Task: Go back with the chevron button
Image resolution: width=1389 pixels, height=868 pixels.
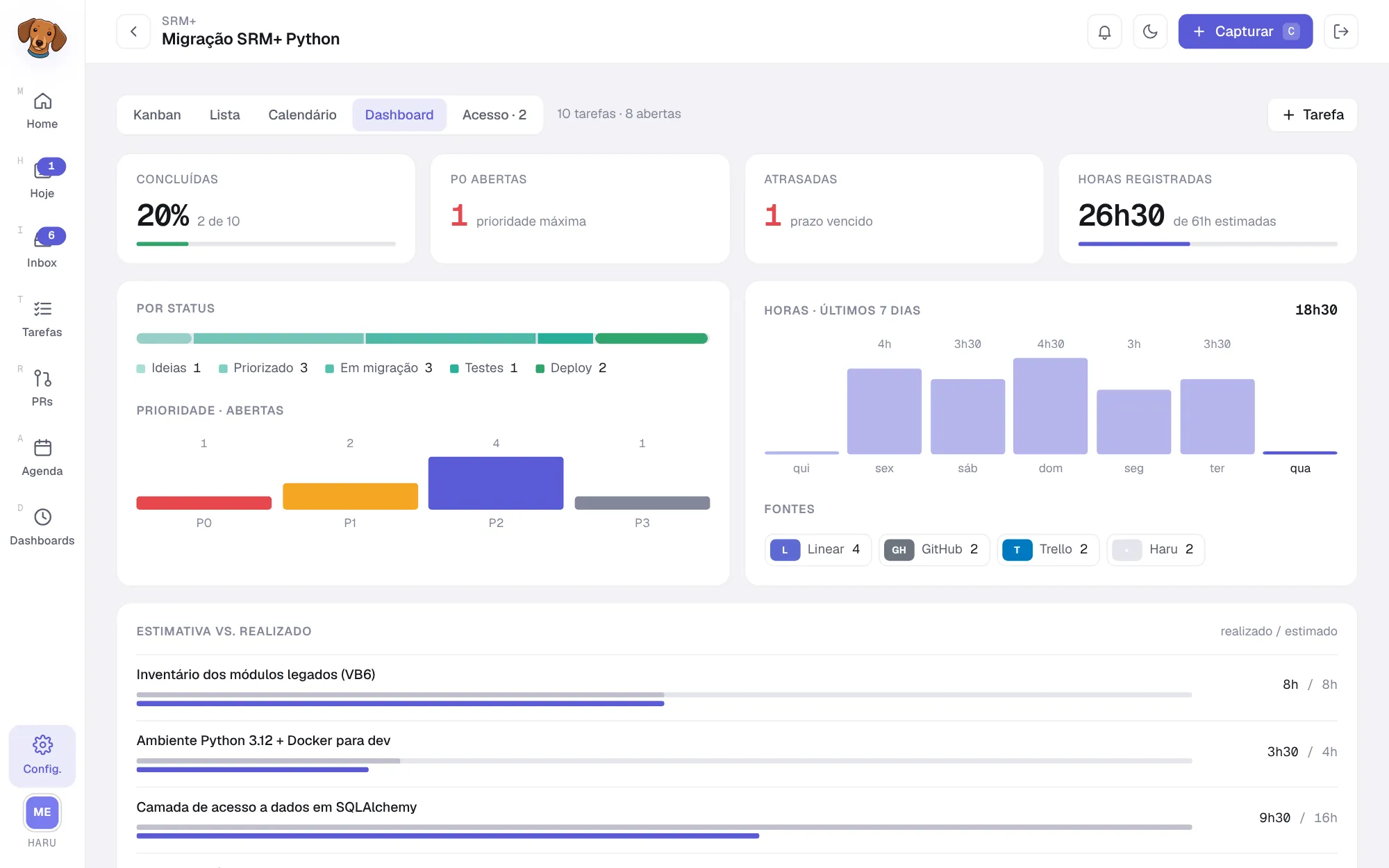Action: [x=133, y=31]
